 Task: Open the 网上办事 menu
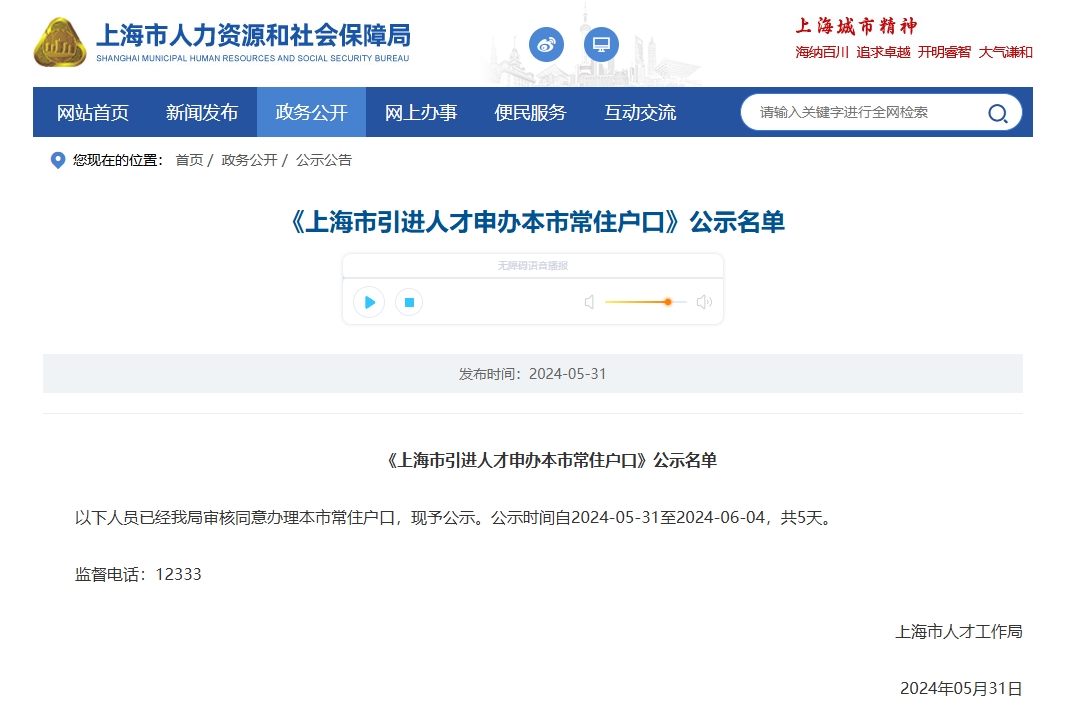[x=421, y=112]
